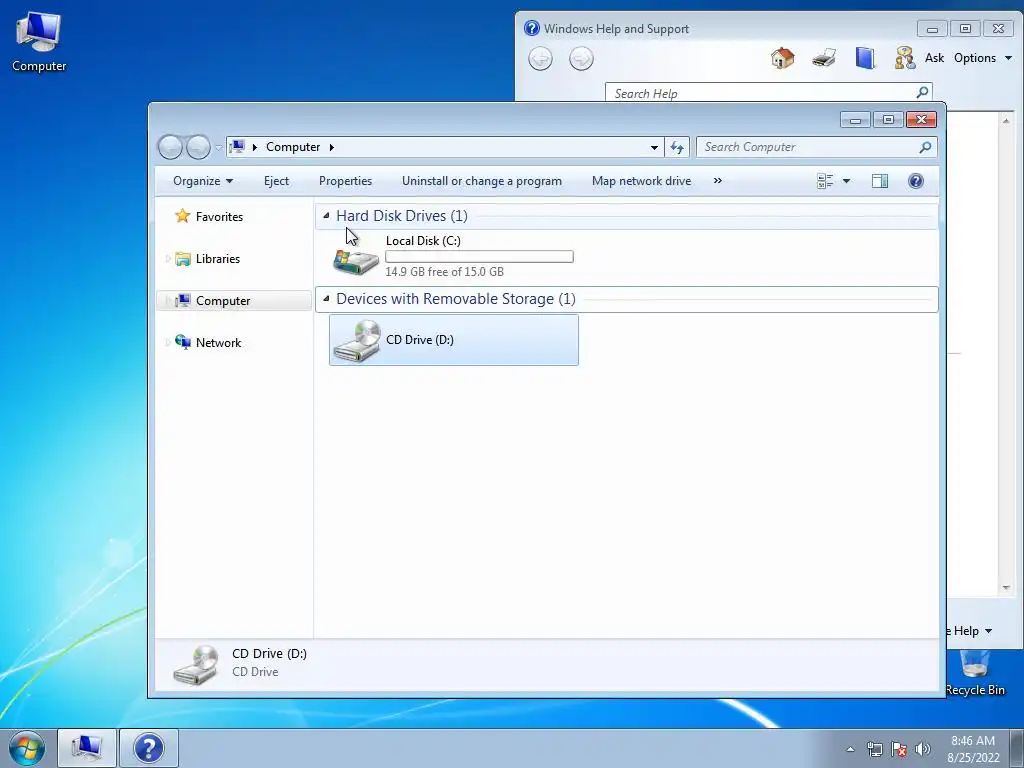
Task: Click the Devices with Removable Storage (1) heading
Action: (x=456, y=298)
